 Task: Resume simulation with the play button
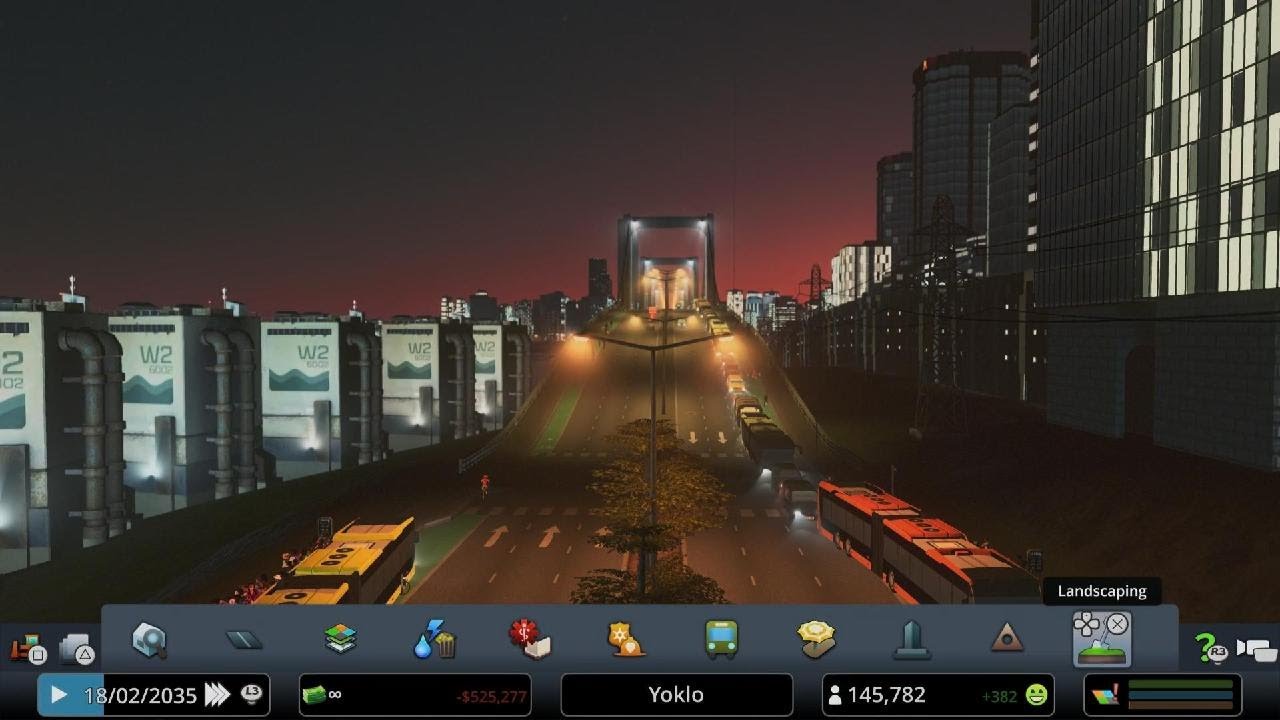[58, 695]
